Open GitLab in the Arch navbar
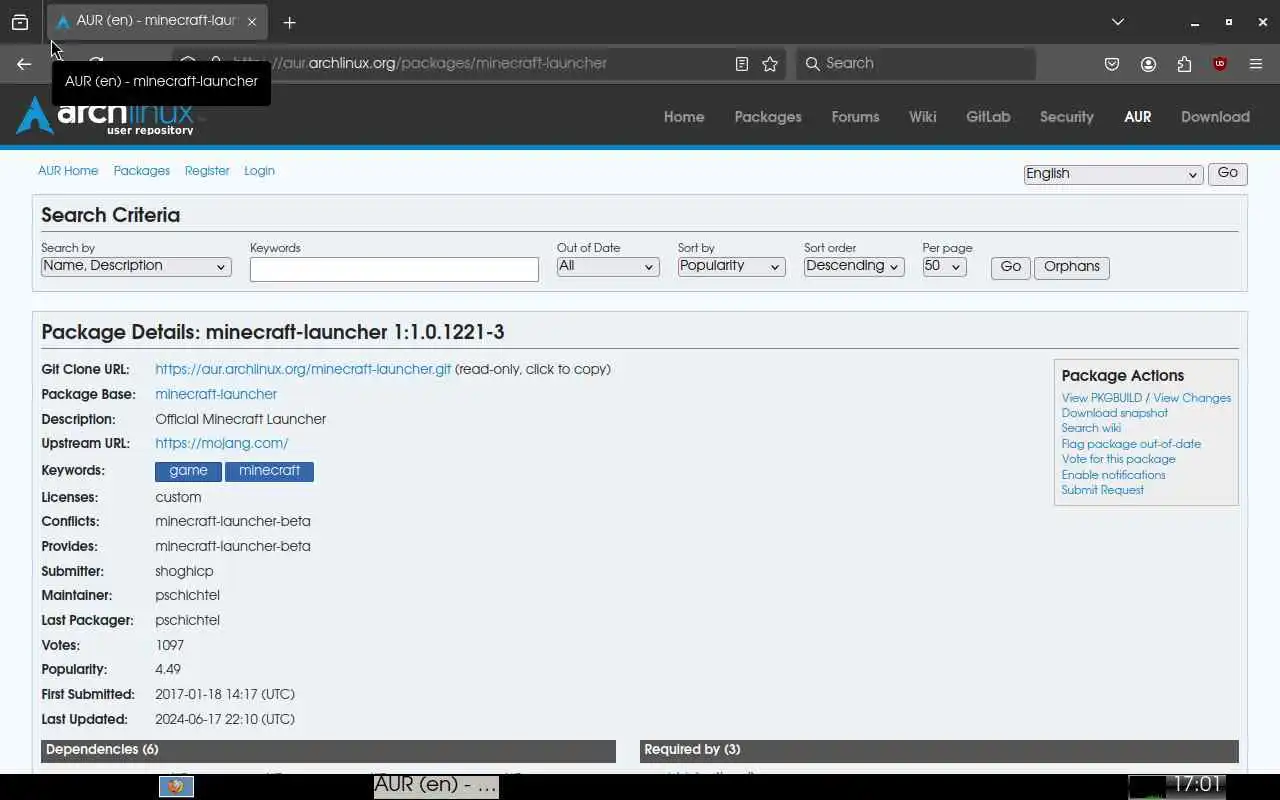The height and width of the screenshot is (800, 1280). click(x=988, y=117)
